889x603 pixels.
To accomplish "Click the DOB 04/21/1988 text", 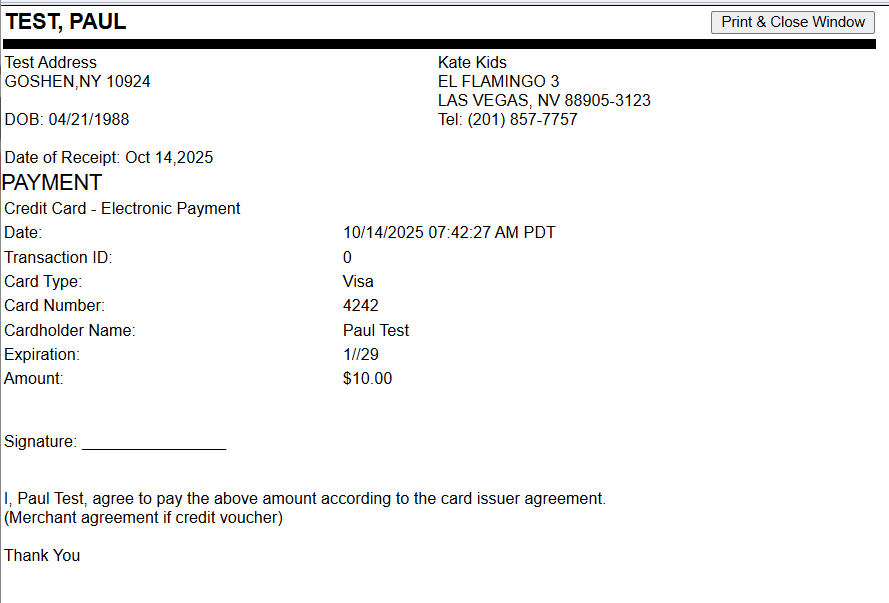I will pos(67,119).
